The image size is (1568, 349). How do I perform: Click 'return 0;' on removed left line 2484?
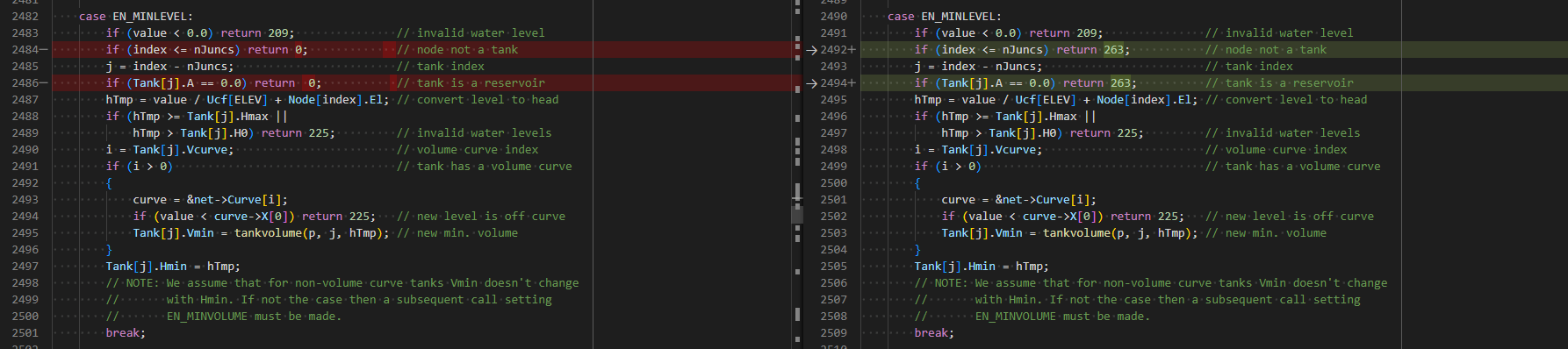click(277, 50)
